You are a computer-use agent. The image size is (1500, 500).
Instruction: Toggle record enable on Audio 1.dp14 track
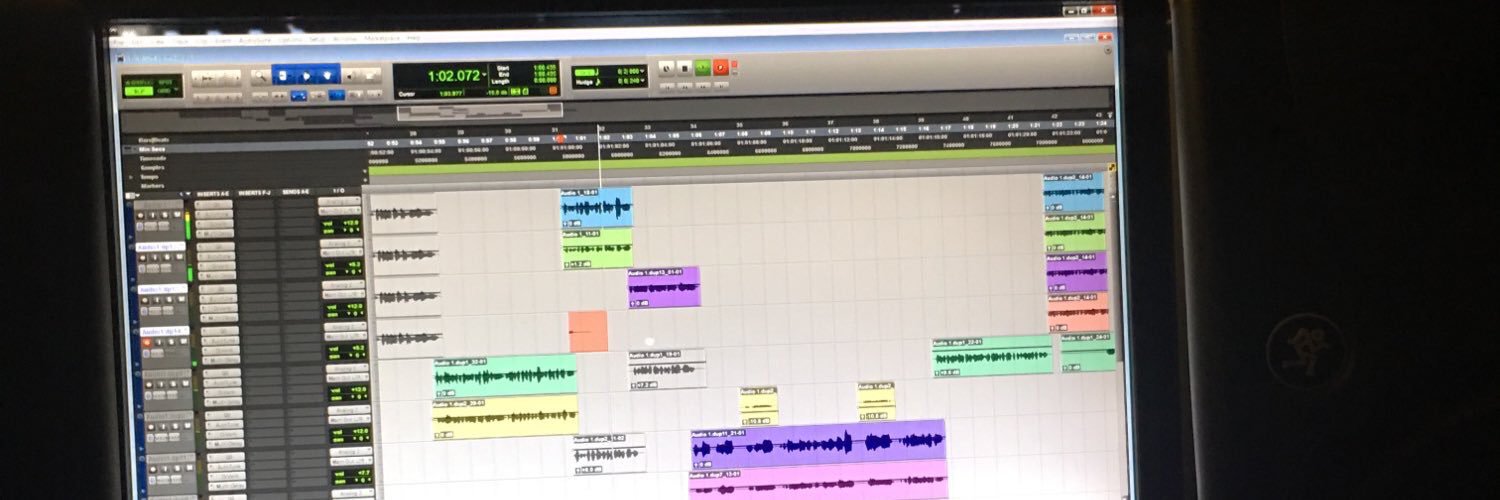(146, 343)
